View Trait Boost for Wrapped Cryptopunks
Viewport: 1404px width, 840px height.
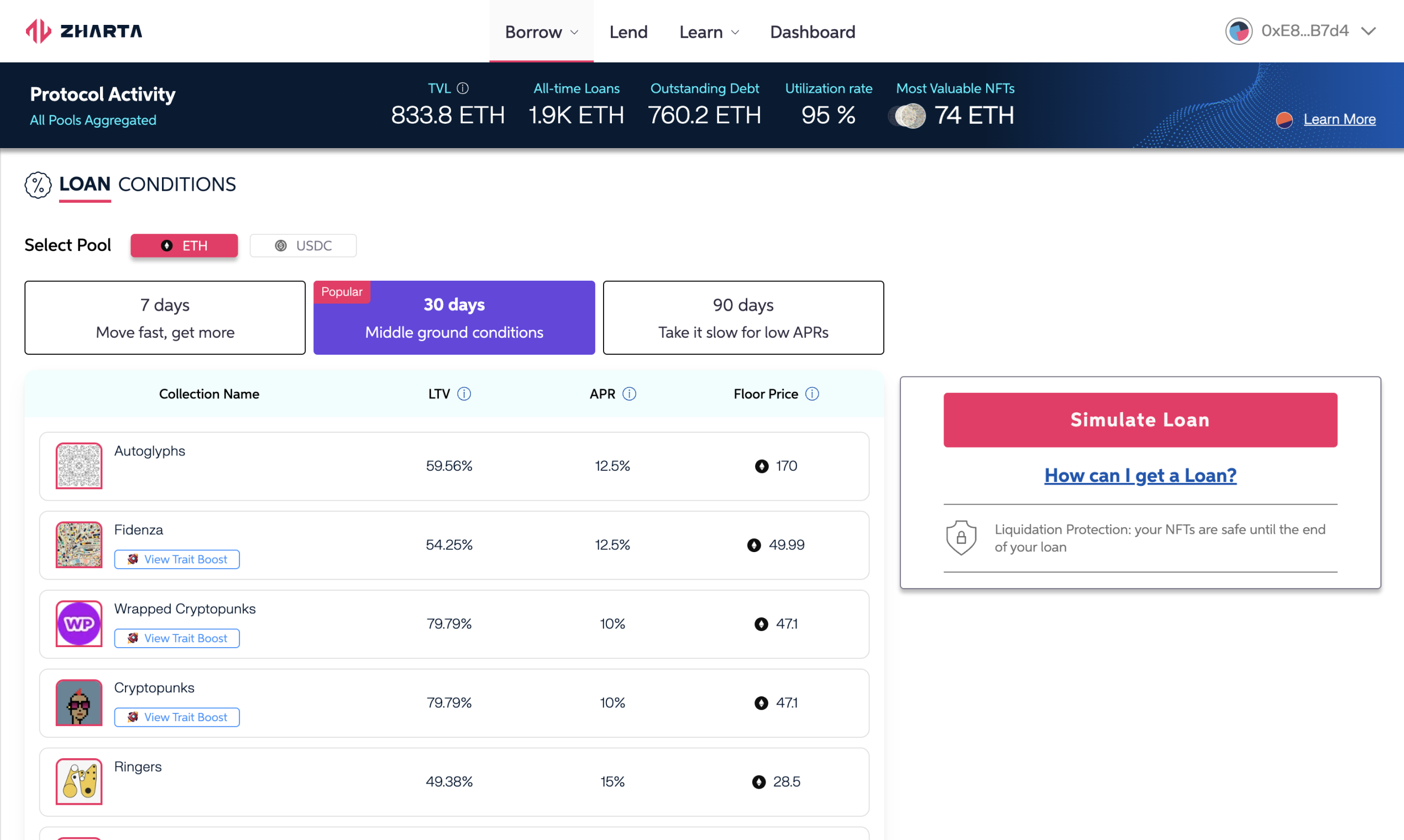click(x=177, y=638)
